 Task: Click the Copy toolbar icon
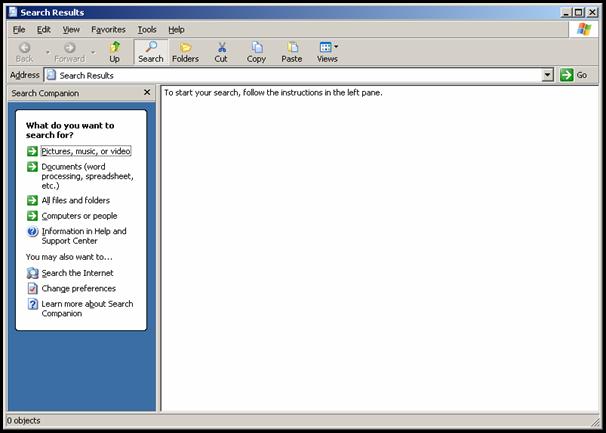coord(256,52)
